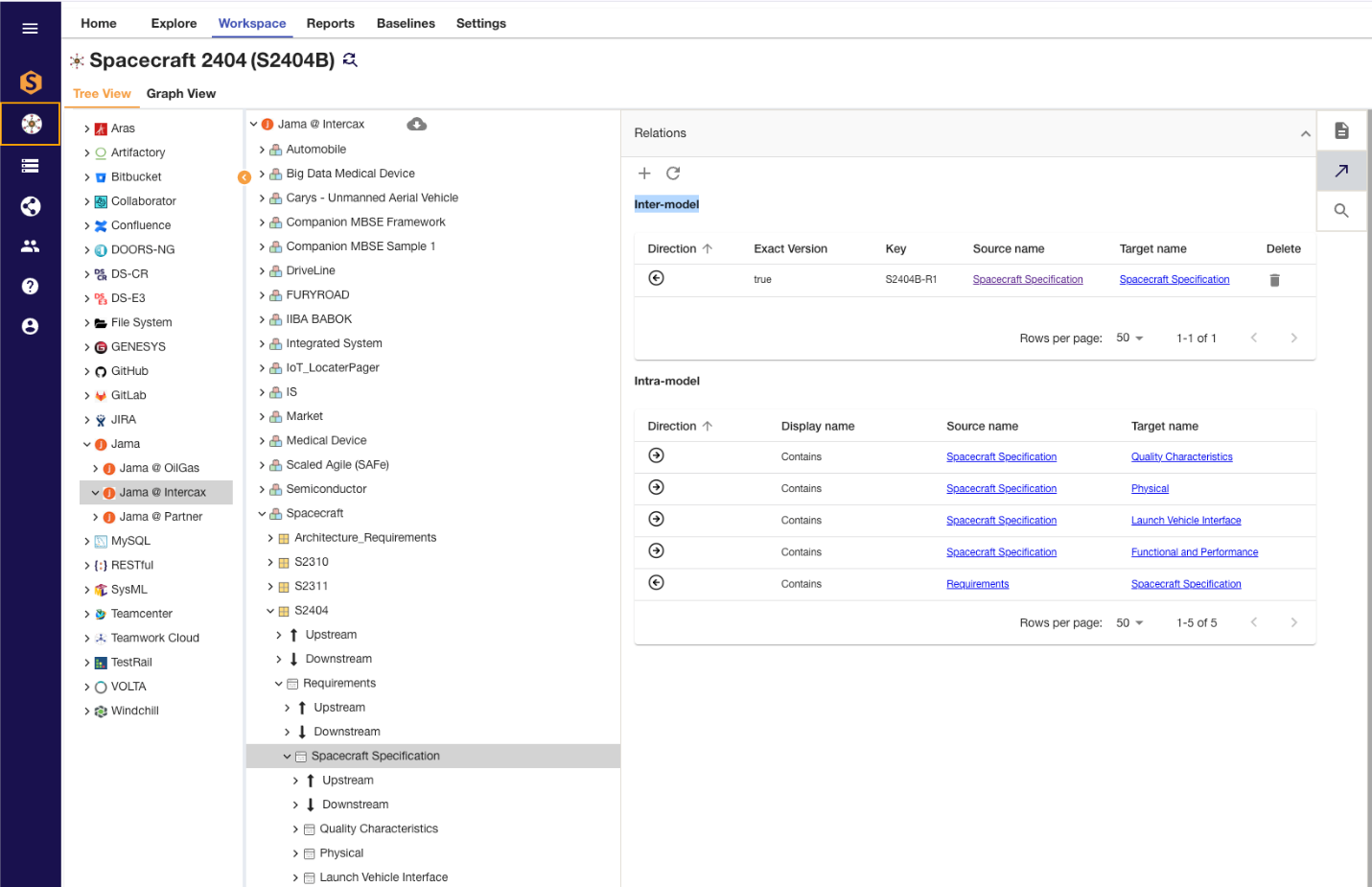This screenshot has width=1372, height=887.
Task: Switch to Graph View tab
Action: pyautogui.click(x=181, y=93)
